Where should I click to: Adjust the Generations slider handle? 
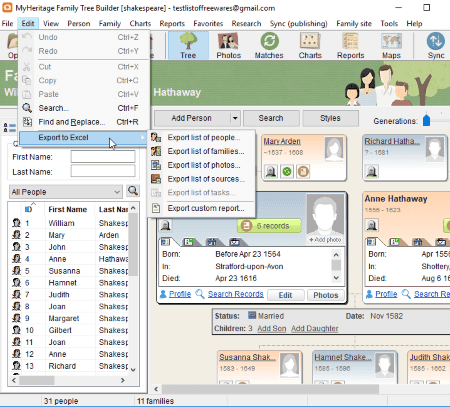point(426,120)
